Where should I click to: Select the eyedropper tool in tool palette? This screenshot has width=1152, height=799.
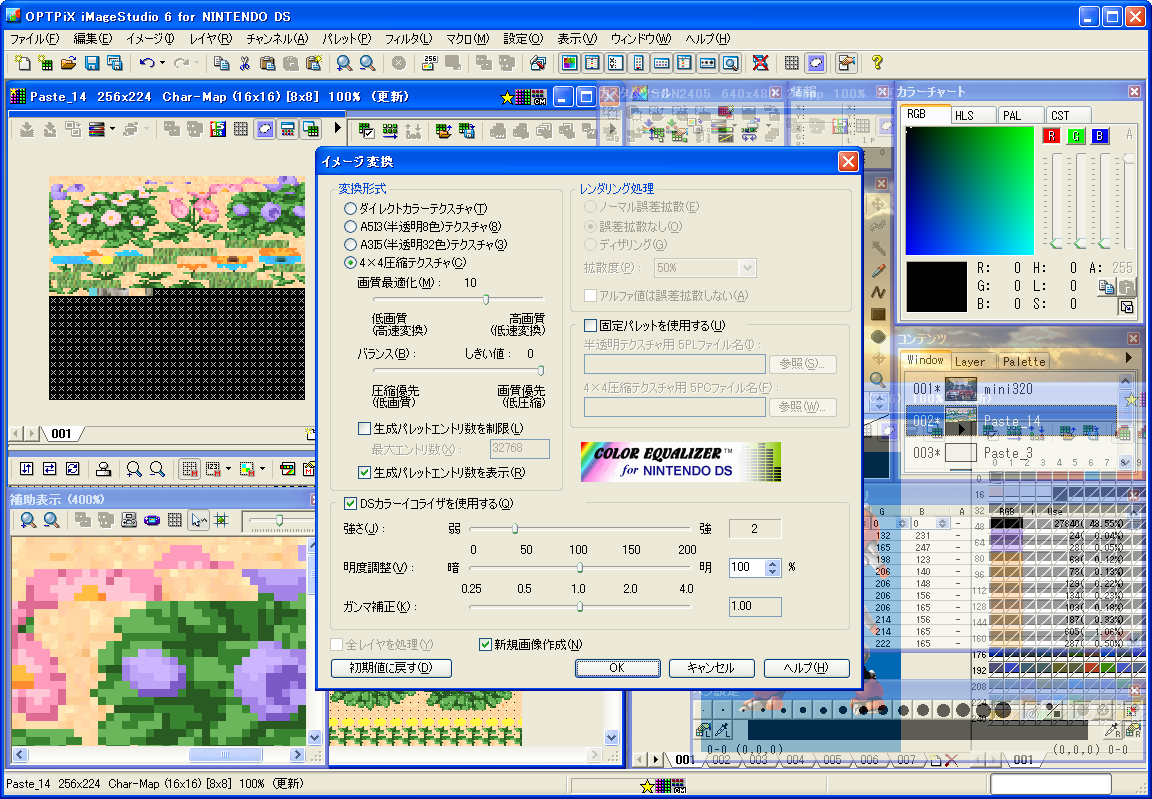[877, 271]
